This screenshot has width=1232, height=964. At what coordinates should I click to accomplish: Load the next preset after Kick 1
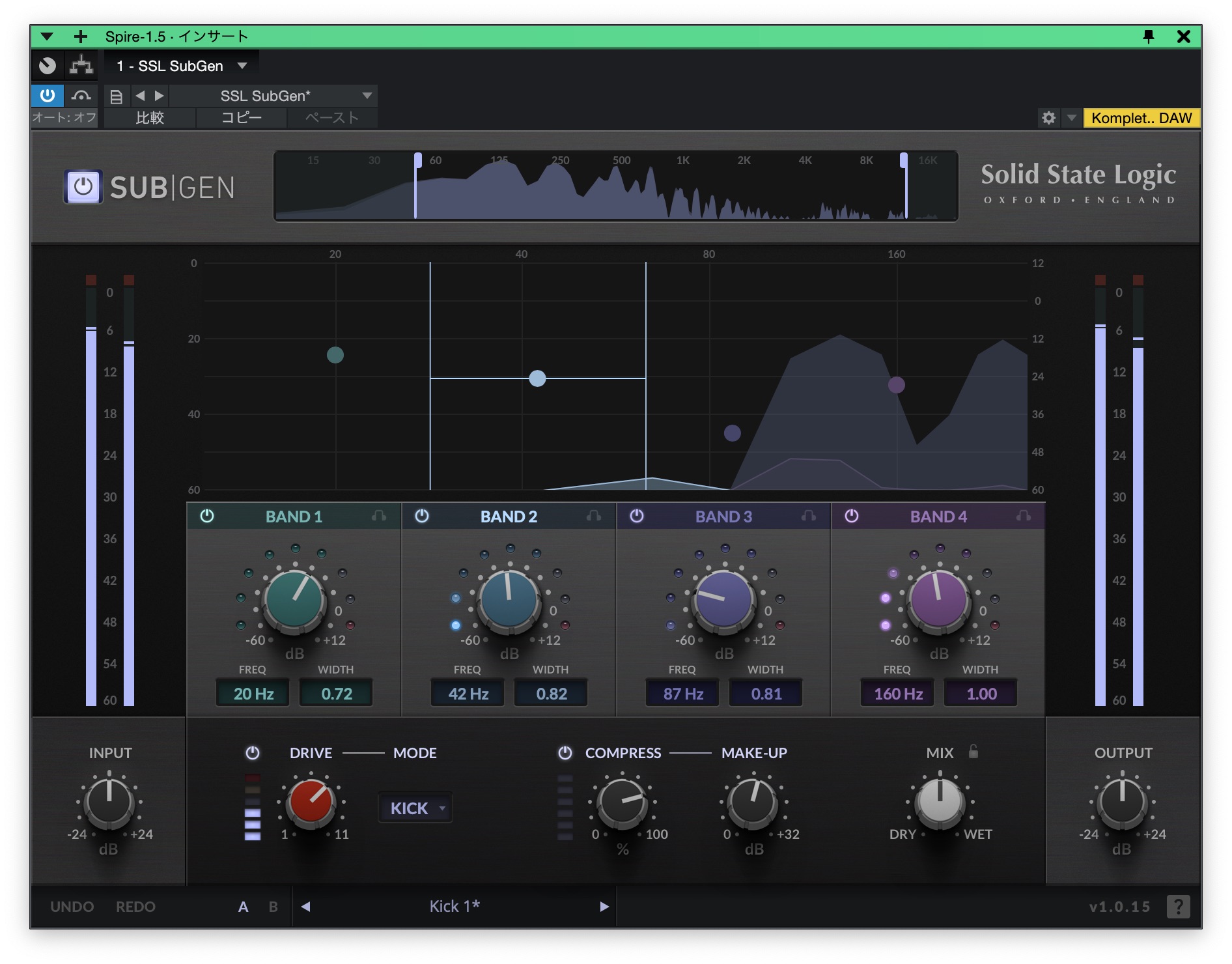pyautogui.click(x=604, y=906)
